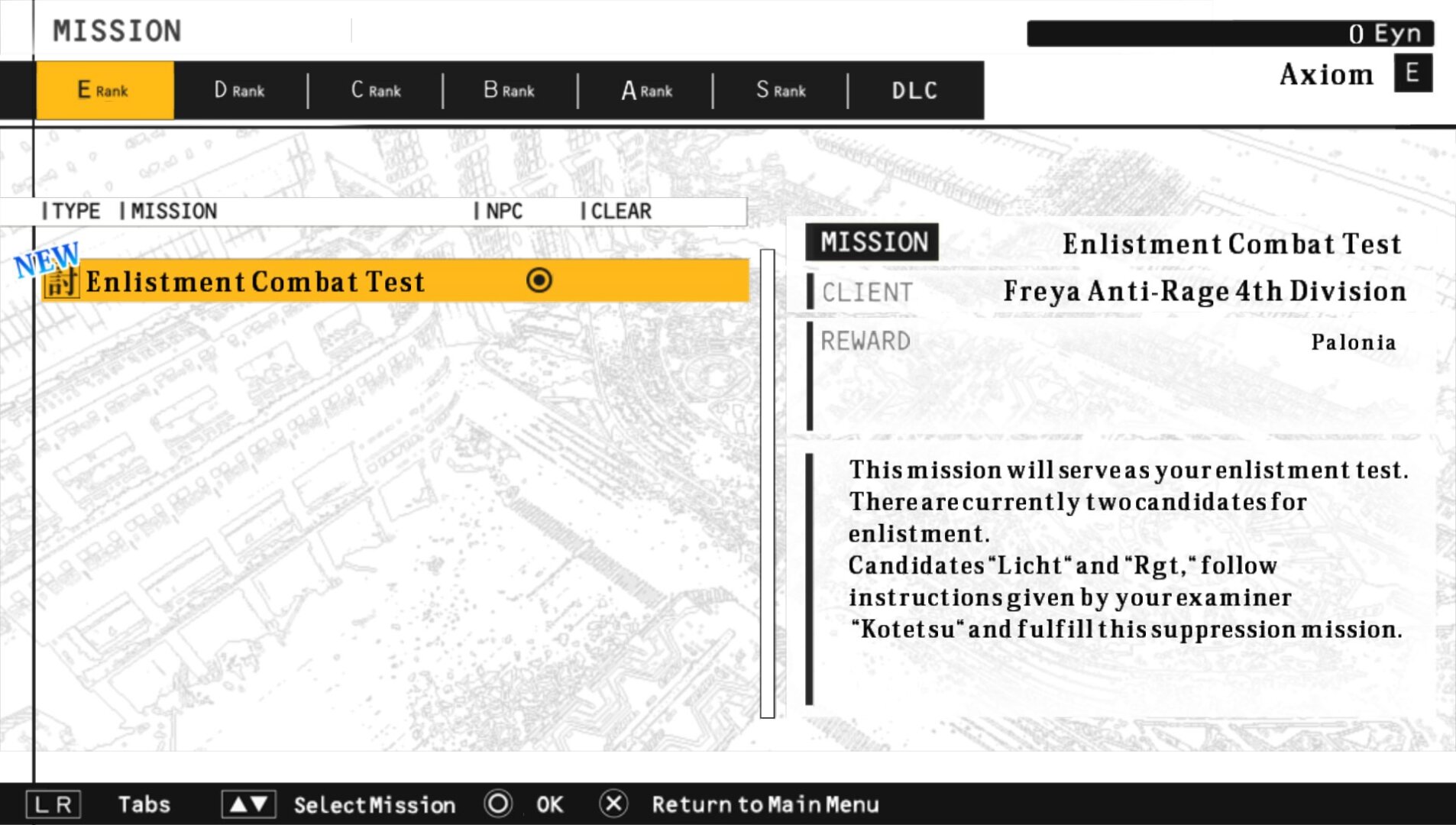Go to the A Rank tab
Screen dimensions: 1456x825
tap(646, 90)
